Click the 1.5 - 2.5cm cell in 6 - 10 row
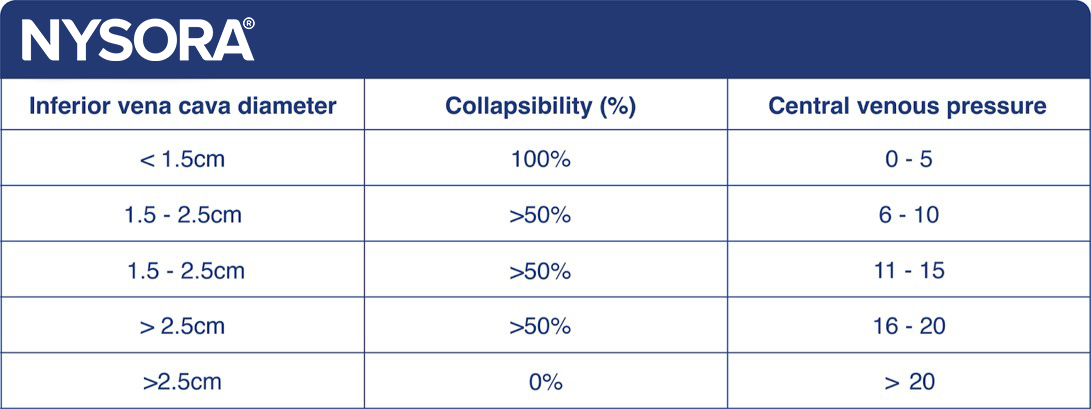This screenshot has height=409, width=1091. tap(182, 215)
